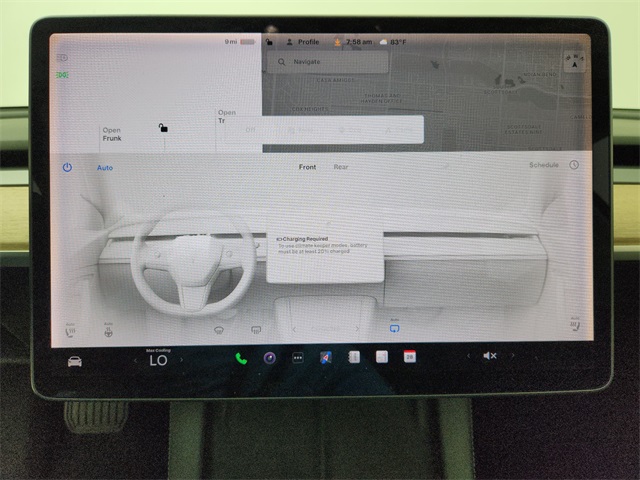Open vehicle controls via the car icon
The height and width of the screenshot is (480, 640).
pyautogui.click(x=75, y=362)
